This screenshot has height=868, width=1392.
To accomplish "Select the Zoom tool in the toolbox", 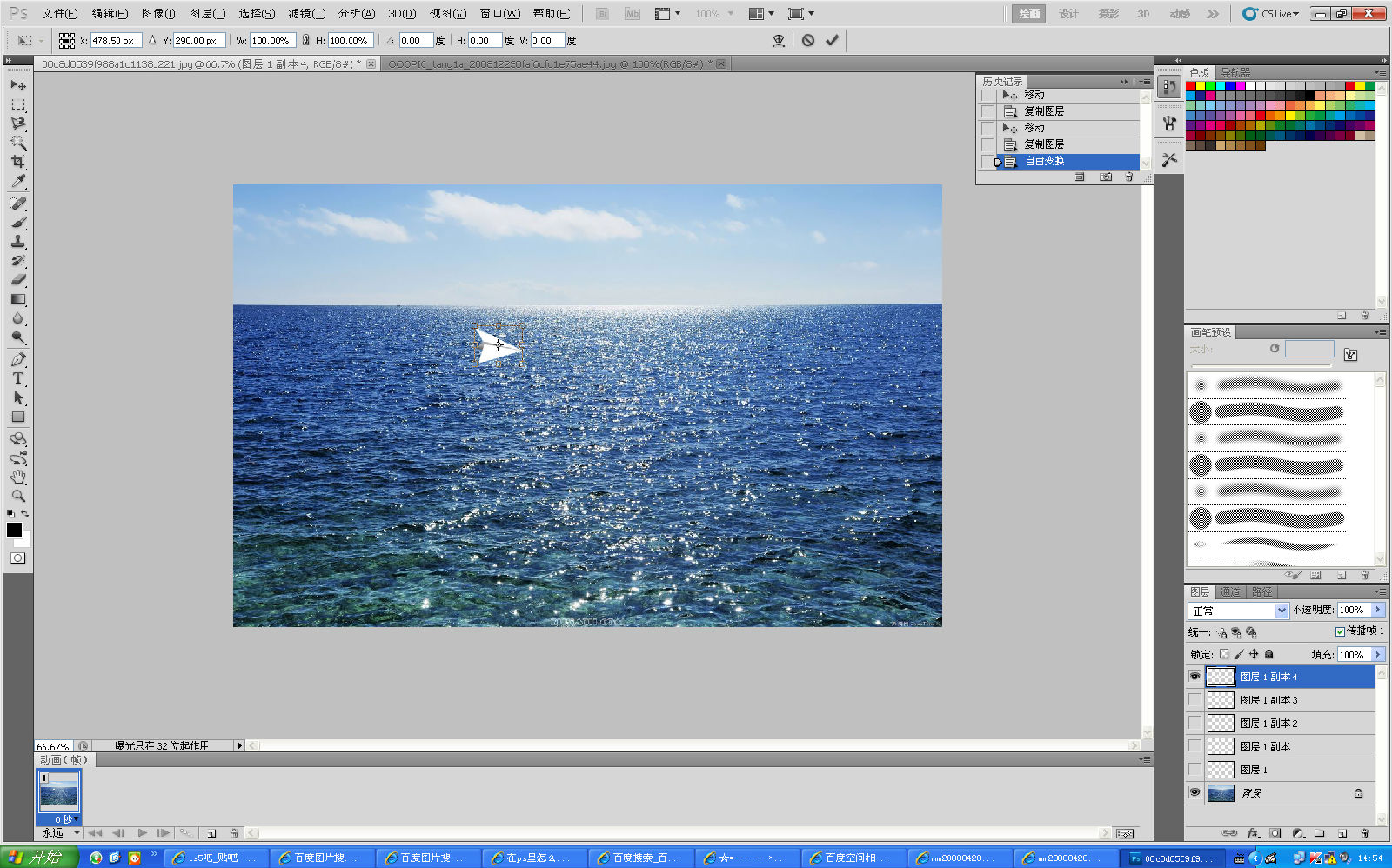I will (x=17, y=496).
